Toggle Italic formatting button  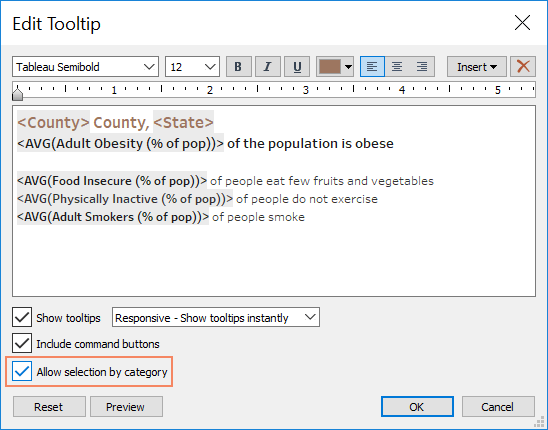click(268, 66)
